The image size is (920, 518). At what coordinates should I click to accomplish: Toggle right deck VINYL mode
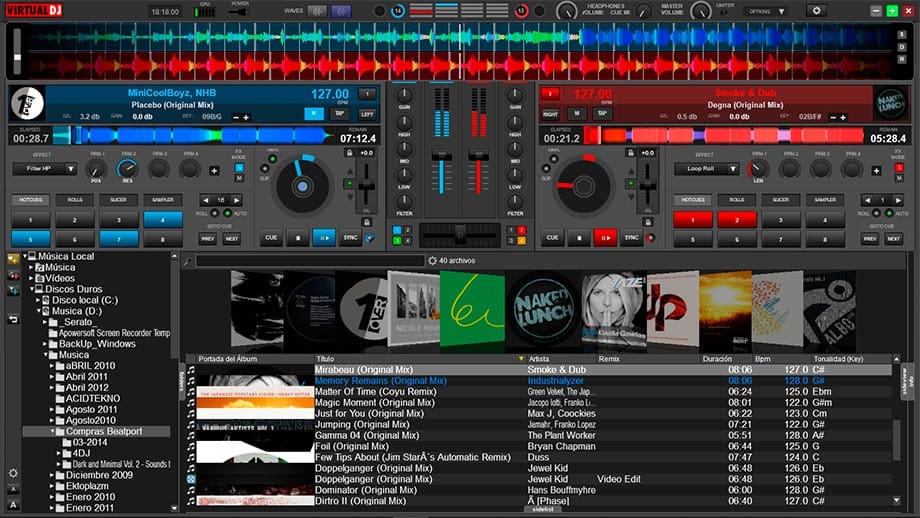(x=553, y=159)
